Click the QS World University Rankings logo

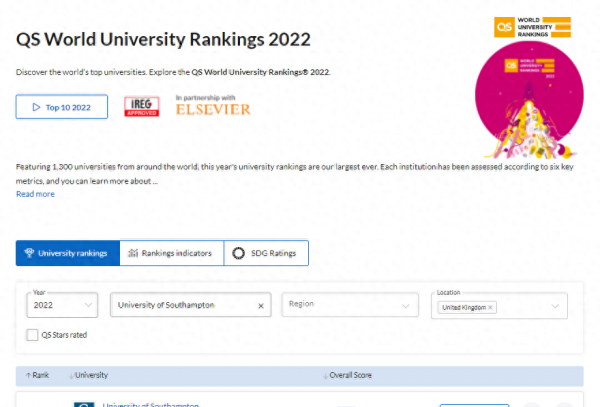pos(532,27)
